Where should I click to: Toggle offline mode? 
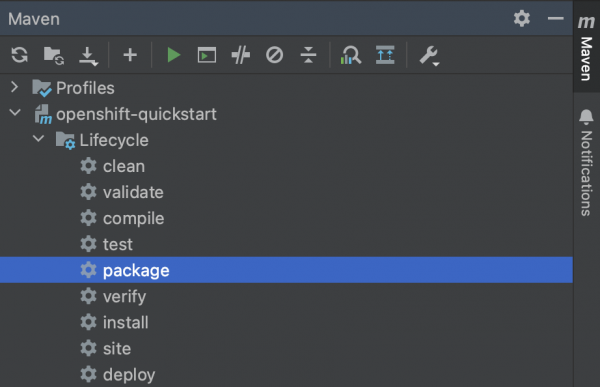pos(241,55)
